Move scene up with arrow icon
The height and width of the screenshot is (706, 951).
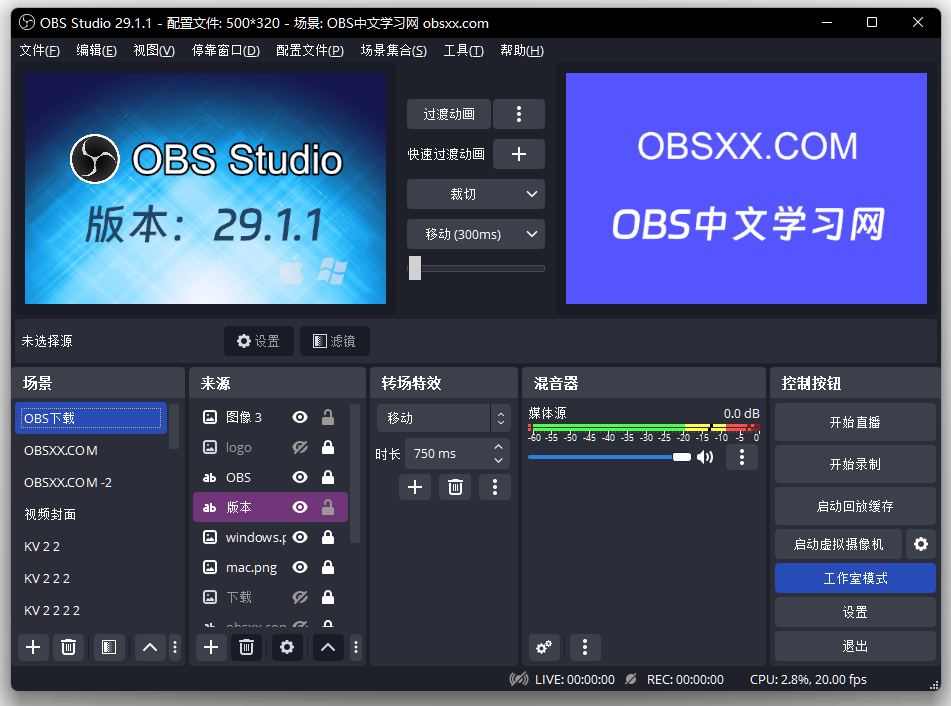point(150,648)
